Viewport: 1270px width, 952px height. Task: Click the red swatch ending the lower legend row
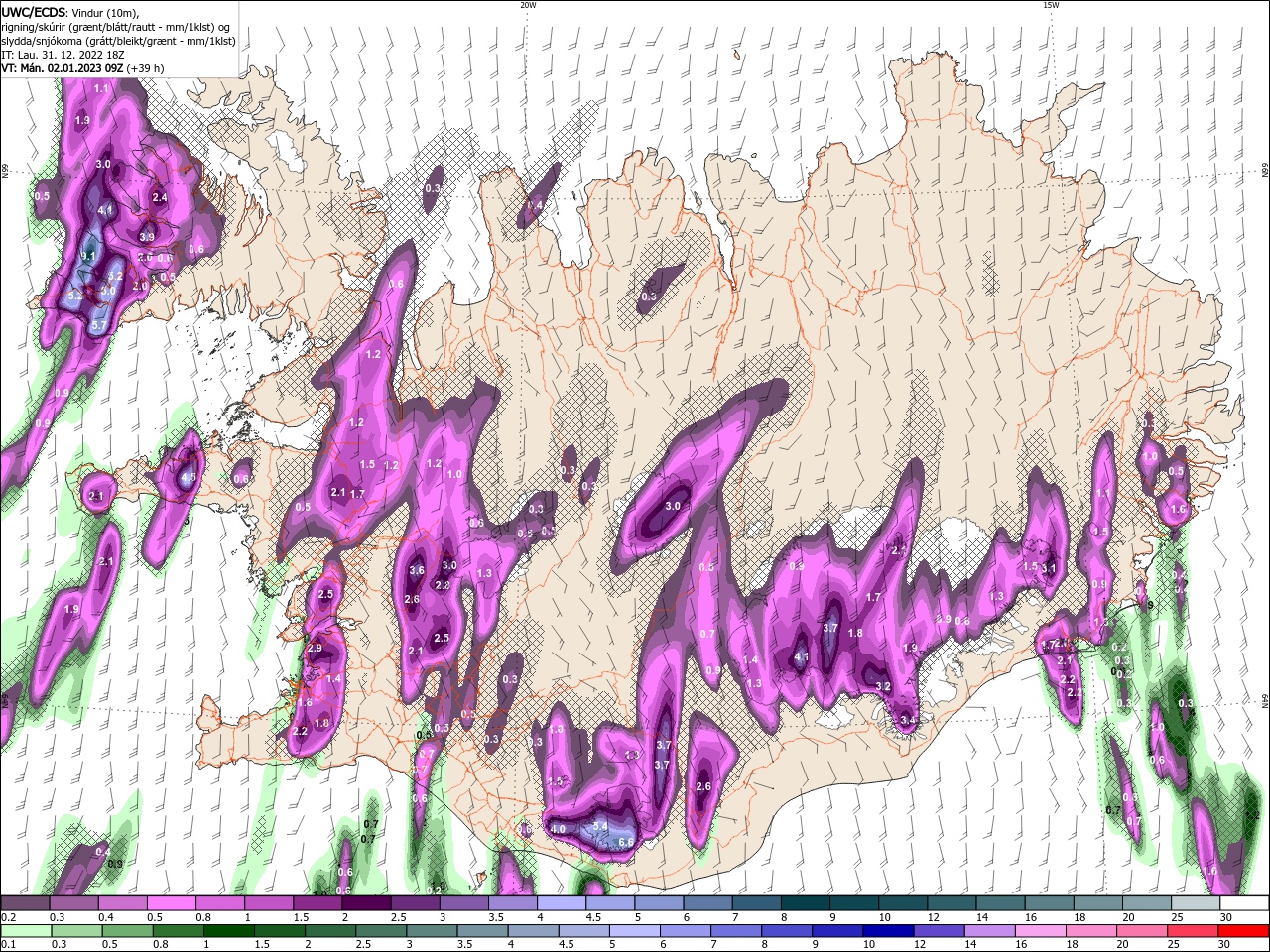click(x=1244, y=931)
